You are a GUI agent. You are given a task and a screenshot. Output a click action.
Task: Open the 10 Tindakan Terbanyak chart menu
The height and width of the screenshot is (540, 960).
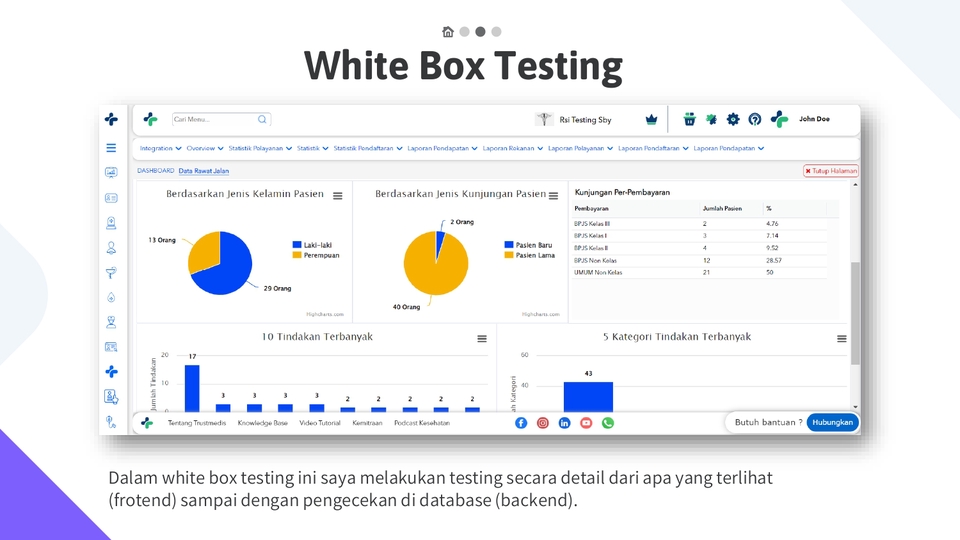pos(482,339)
